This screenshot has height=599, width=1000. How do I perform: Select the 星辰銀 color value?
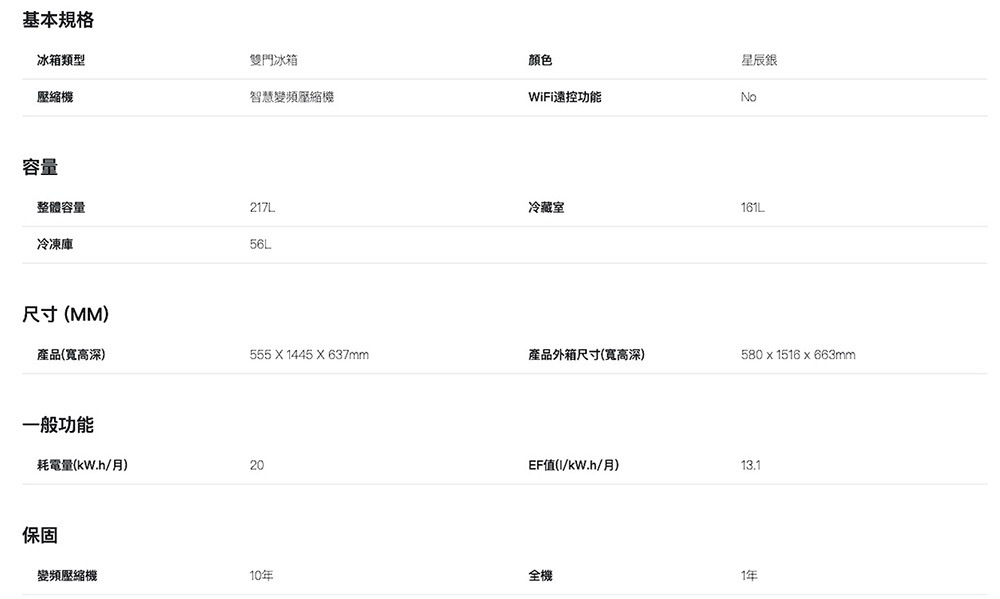(x=759, y=61)
